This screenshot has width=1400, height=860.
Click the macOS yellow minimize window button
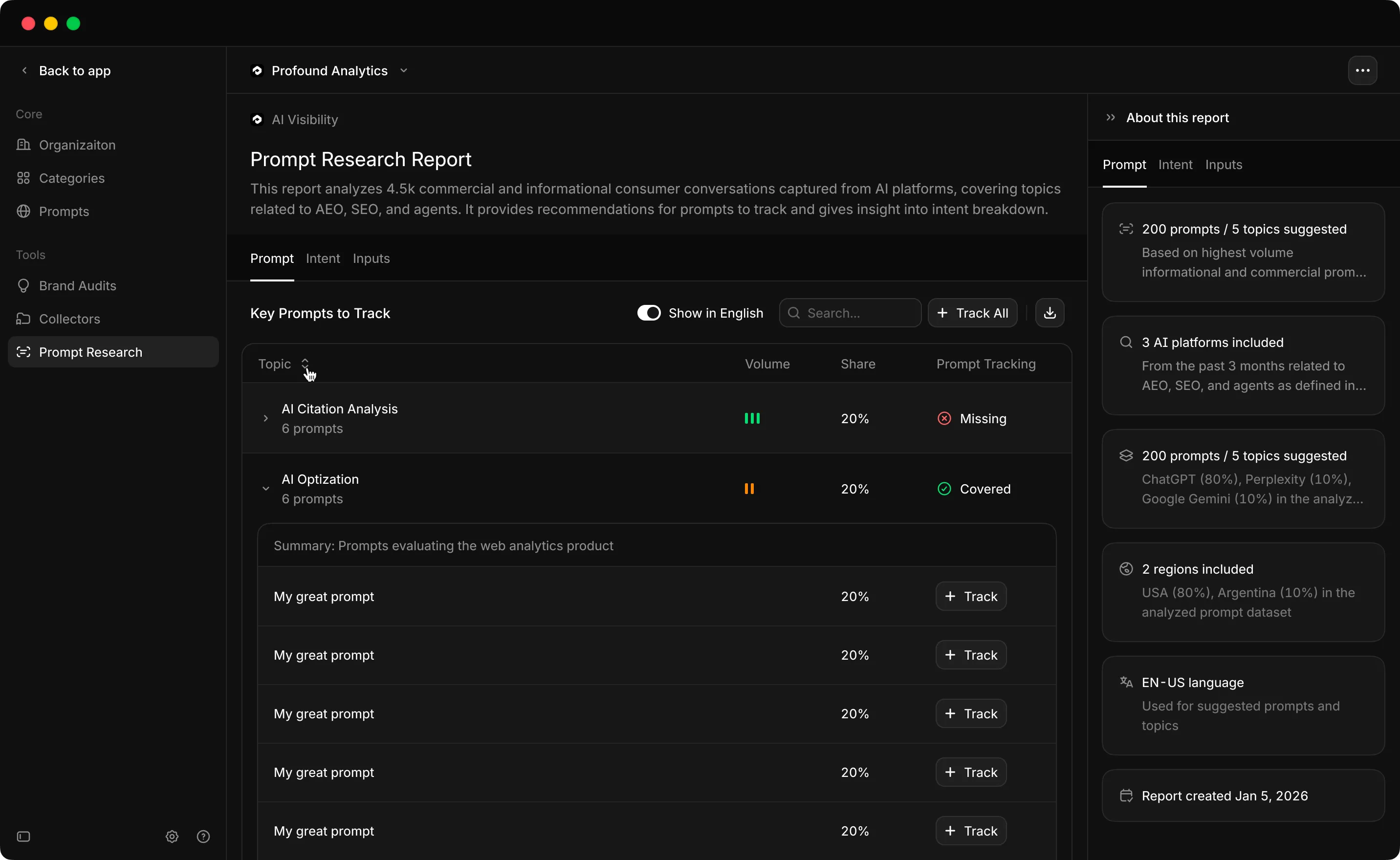pyautogui.click(x=51, y=23)
